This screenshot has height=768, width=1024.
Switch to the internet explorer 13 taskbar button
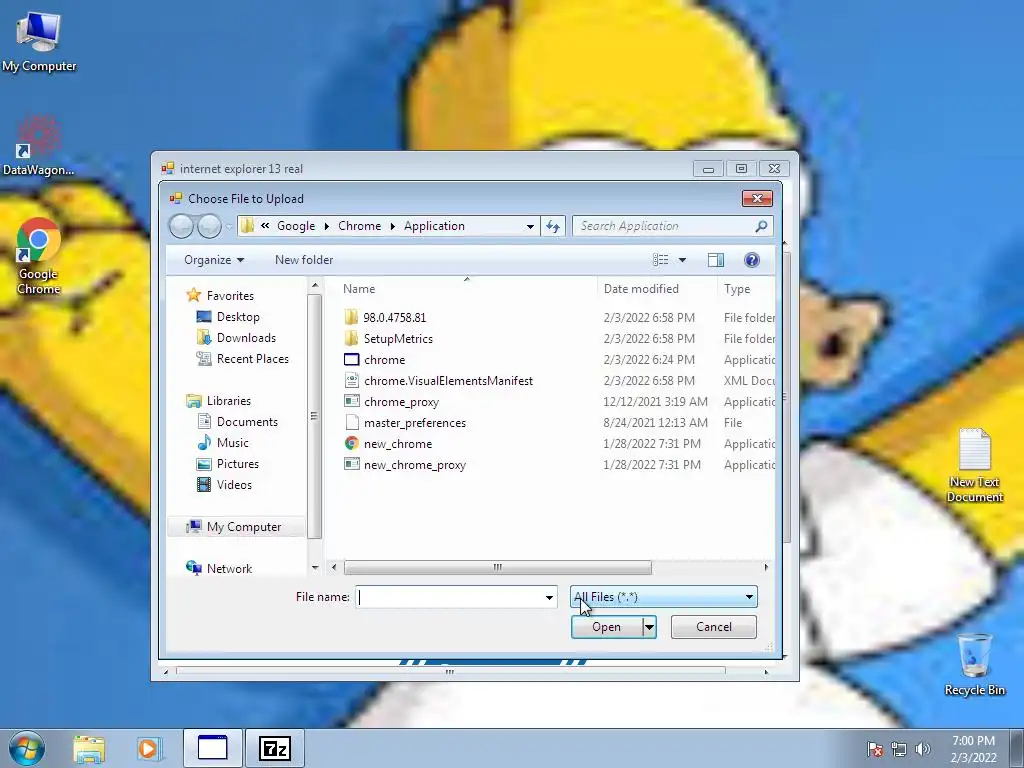213,748
